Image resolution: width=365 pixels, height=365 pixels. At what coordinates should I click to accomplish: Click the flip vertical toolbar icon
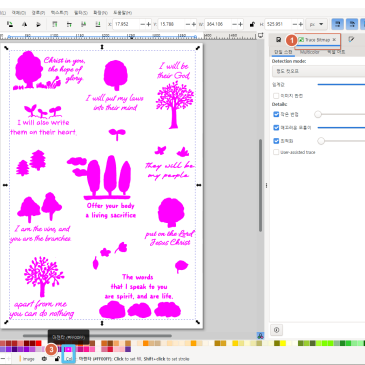tap(39, 24)
